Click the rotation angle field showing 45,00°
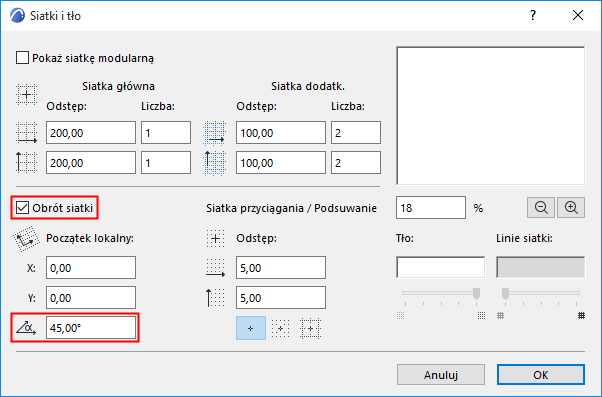The width and height of the screenshot is (602, 397). [x=91, y=328]
